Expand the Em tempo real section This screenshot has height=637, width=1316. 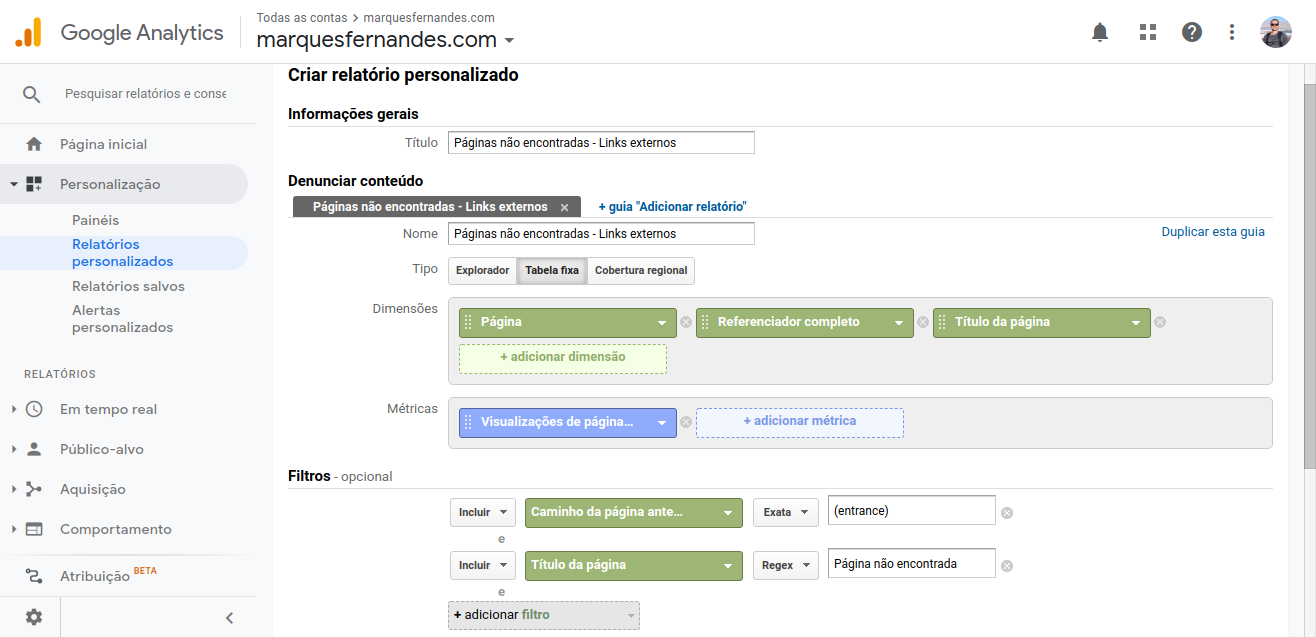14,409
